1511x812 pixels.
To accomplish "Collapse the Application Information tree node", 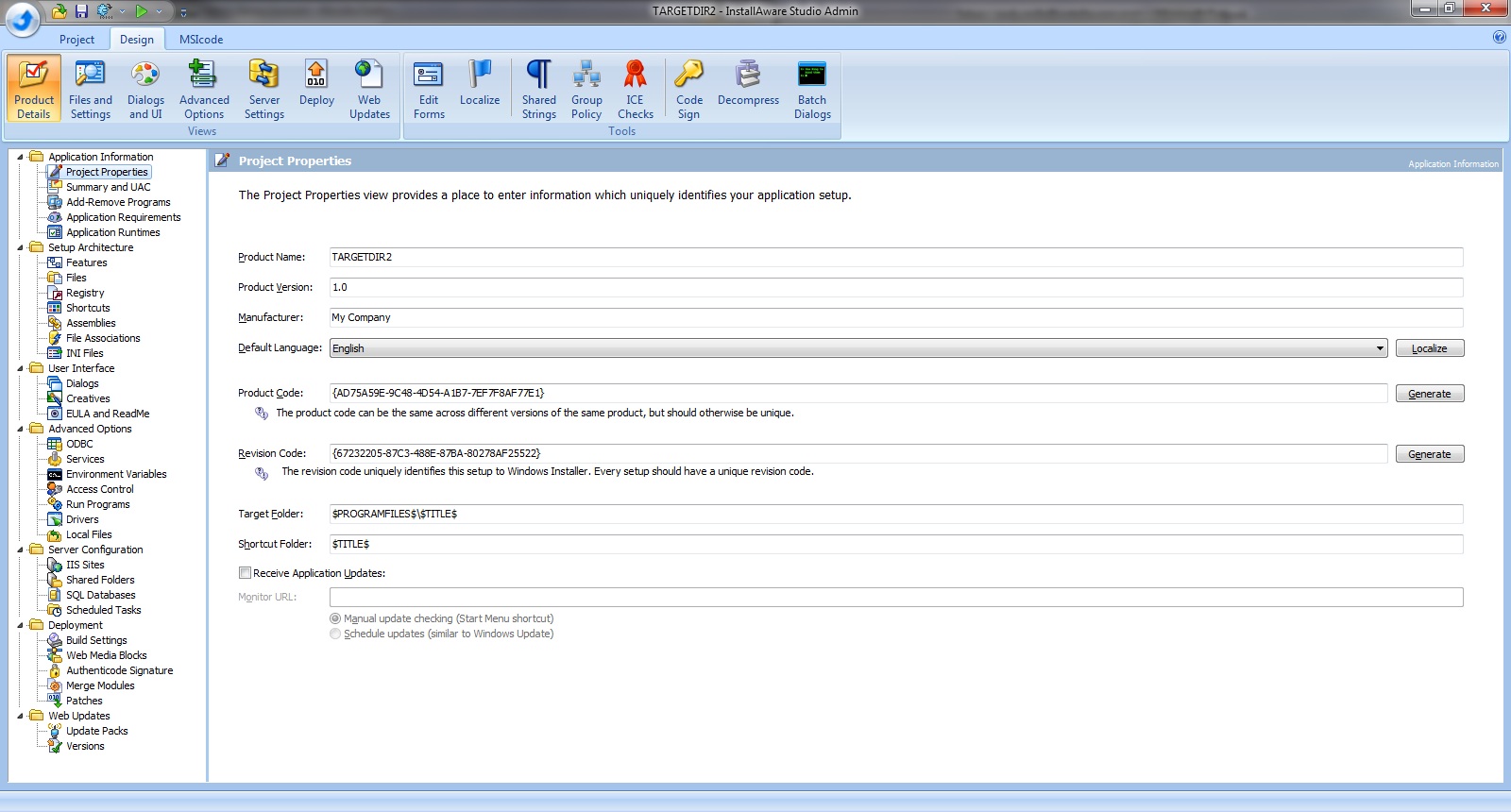I will click(21, 157).
